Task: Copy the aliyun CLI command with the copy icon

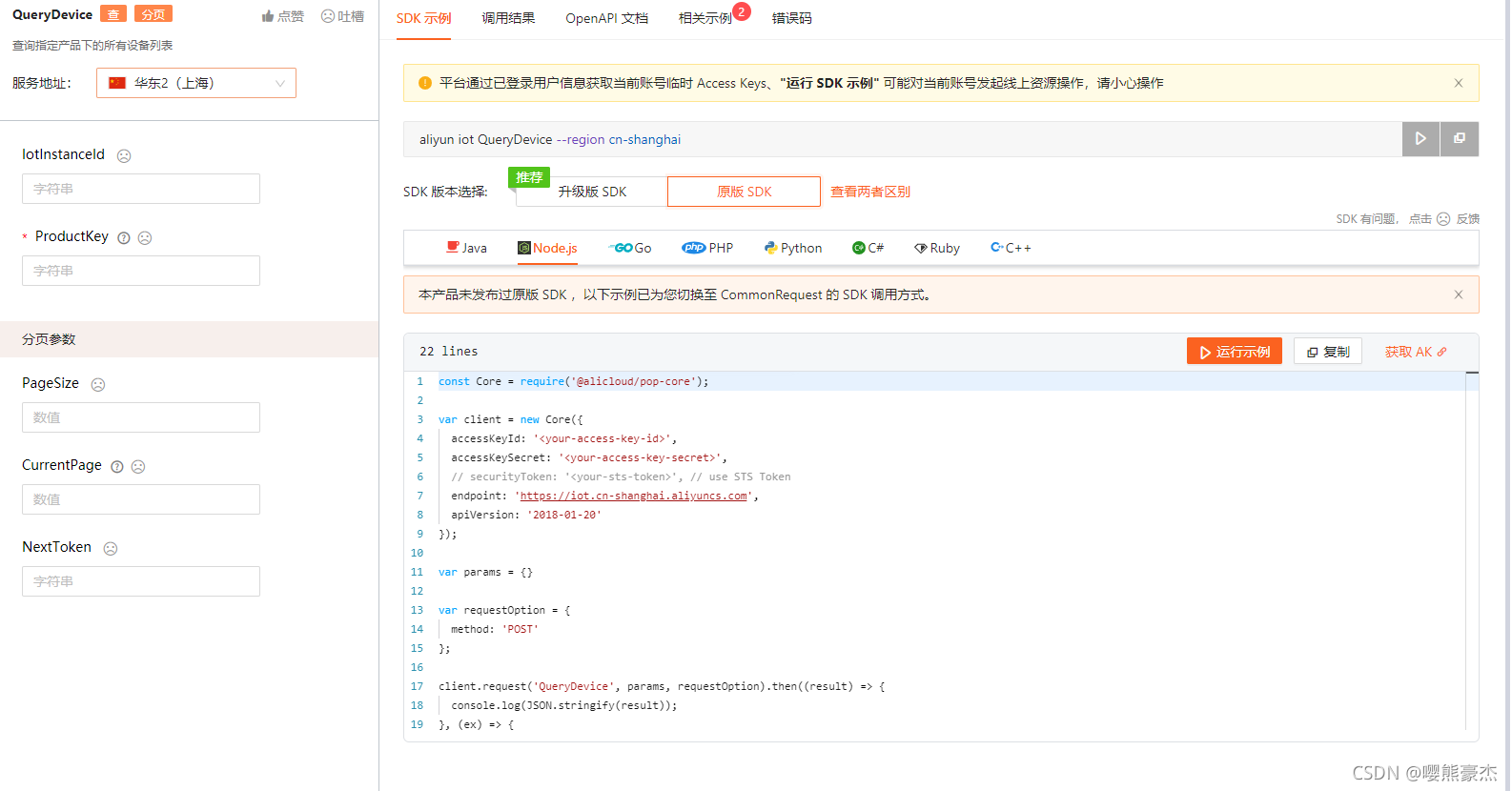Action: pos(1460,139)
